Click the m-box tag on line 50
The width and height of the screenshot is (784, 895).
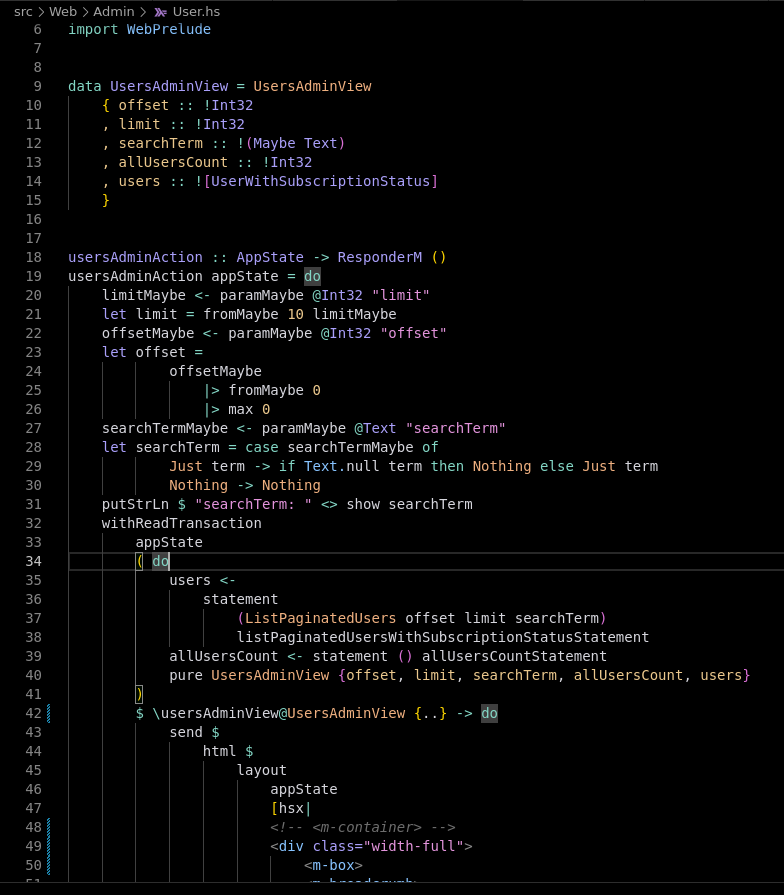pyautogui.click(x=334, y=865)
